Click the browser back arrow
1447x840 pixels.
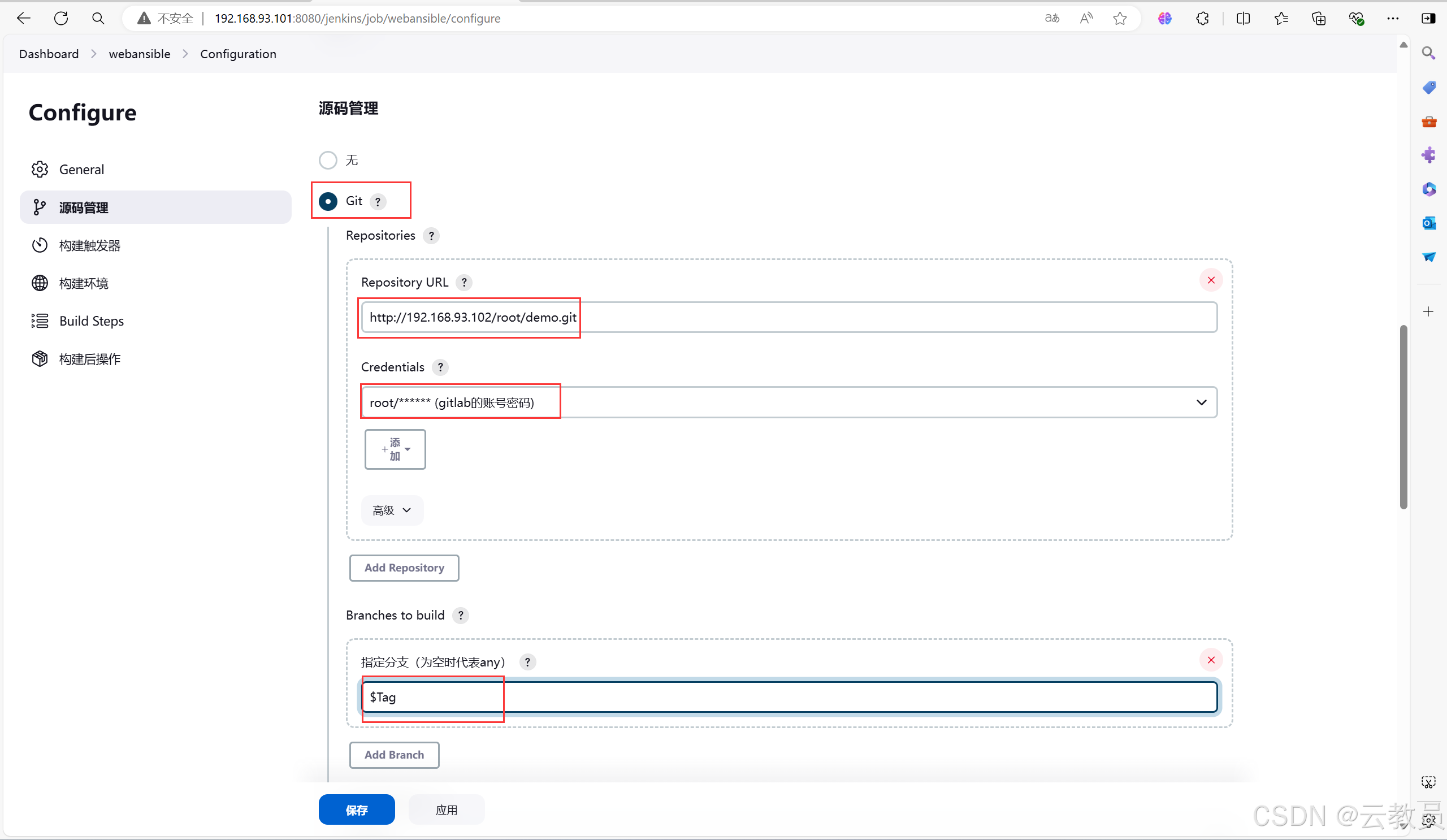[24, 19]
